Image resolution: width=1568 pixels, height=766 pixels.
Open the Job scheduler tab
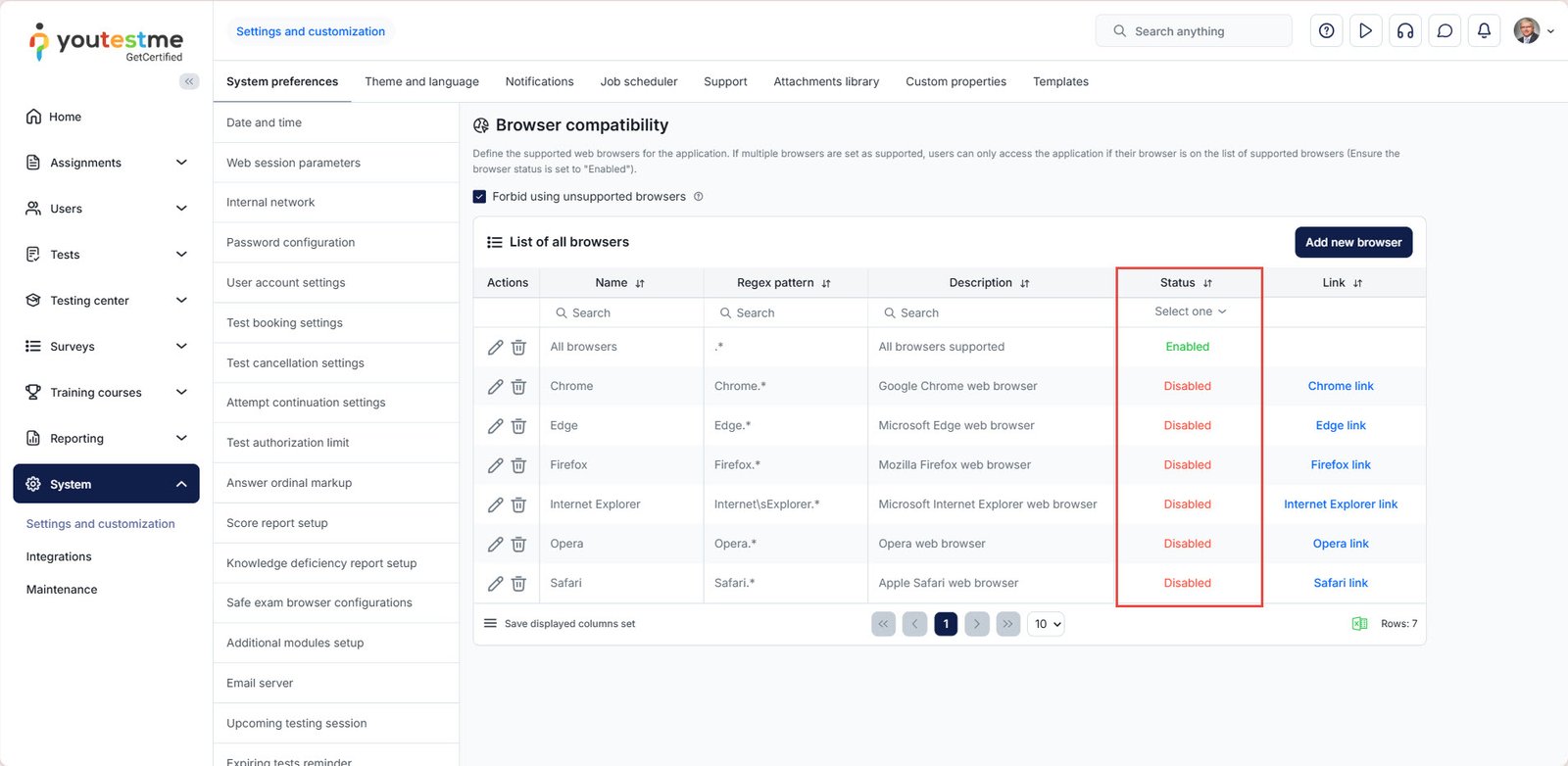[638, 82]
